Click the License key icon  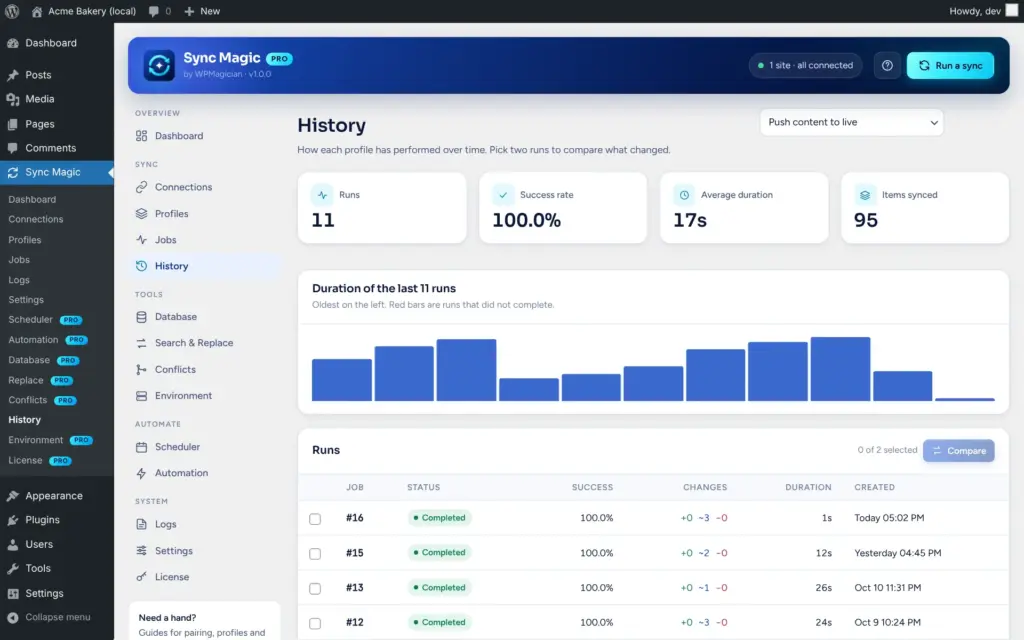pyautogui.click(x=141, y=577)
